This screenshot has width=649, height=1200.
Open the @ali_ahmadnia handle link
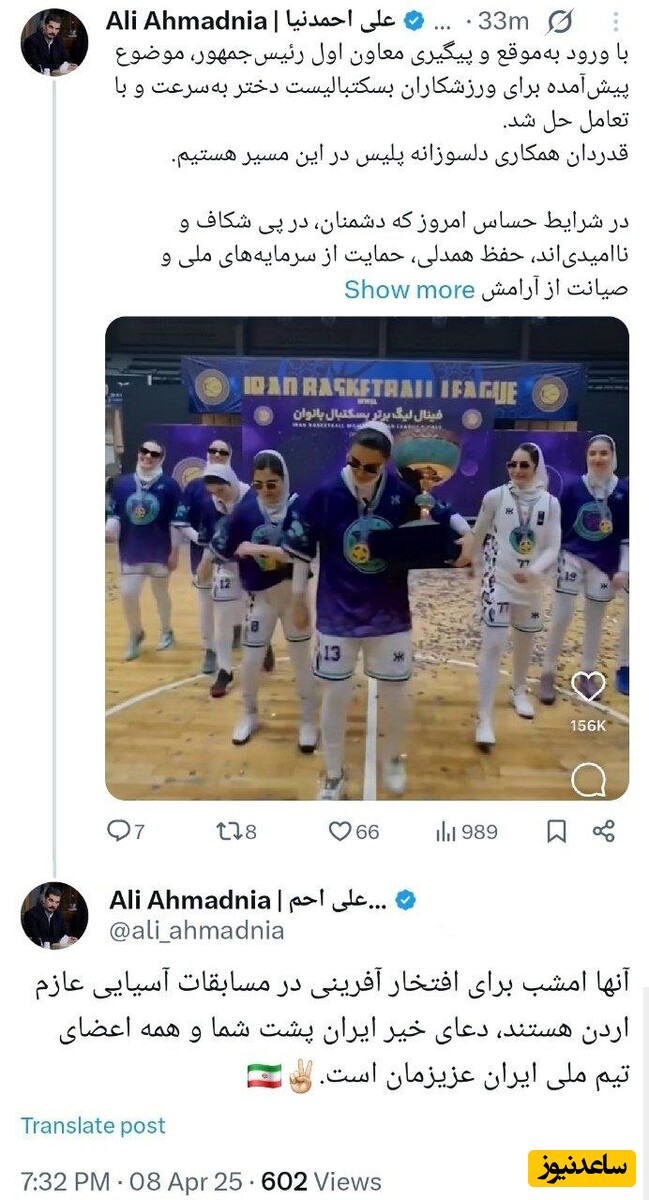196,931
